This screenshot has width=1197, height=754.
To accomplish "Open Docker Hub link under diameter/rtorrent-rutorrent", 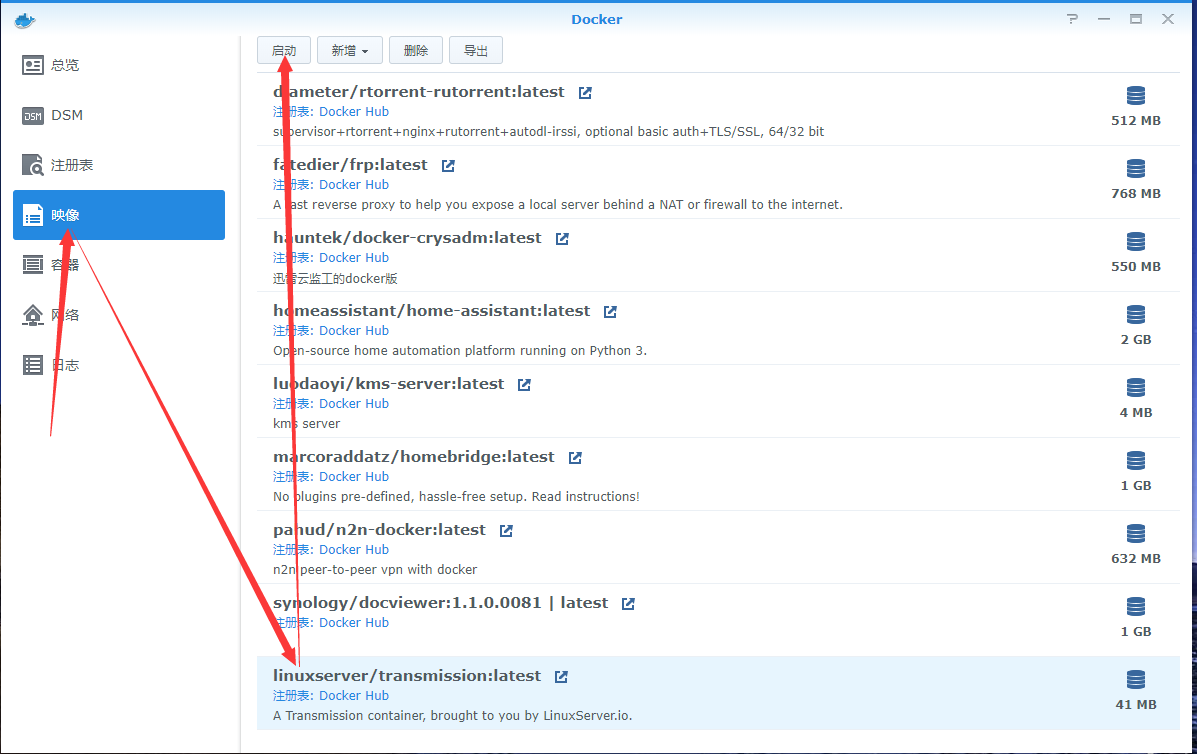I will (354, 111).
